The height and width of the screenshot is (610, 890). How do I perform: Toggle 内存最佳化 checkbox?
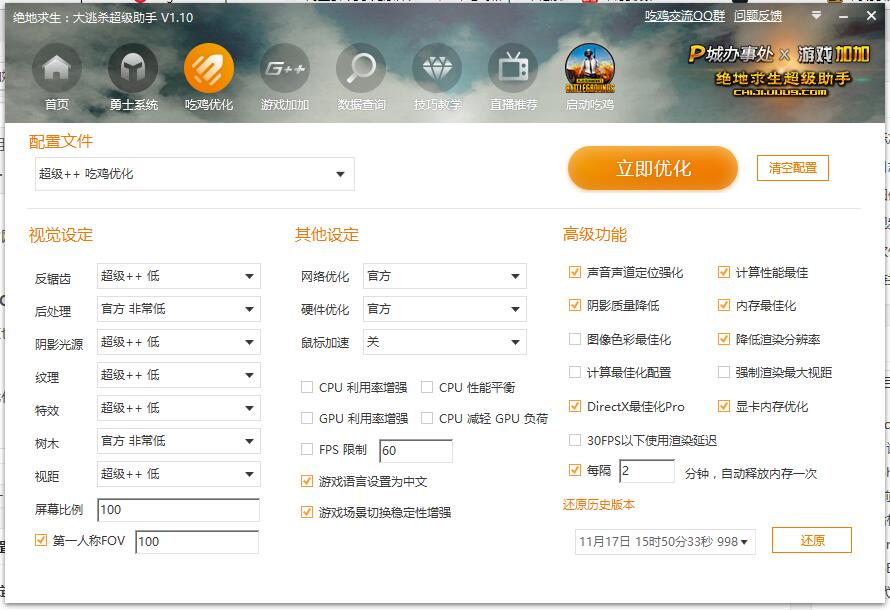click(x=724, y=305)
